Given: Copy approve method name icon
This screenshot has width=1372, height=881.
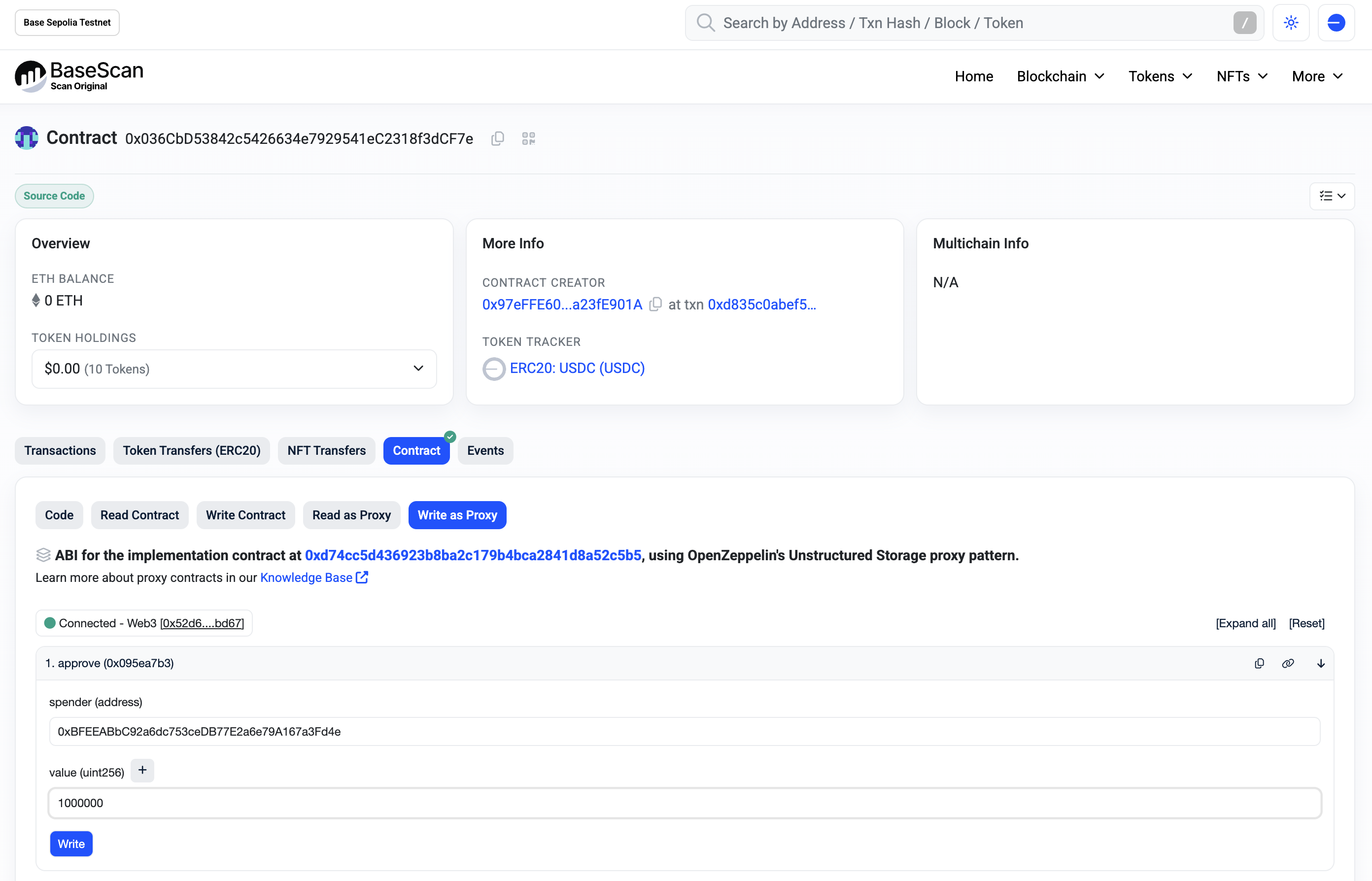Looking at the screenshot, I should [x=1259, y=664].
